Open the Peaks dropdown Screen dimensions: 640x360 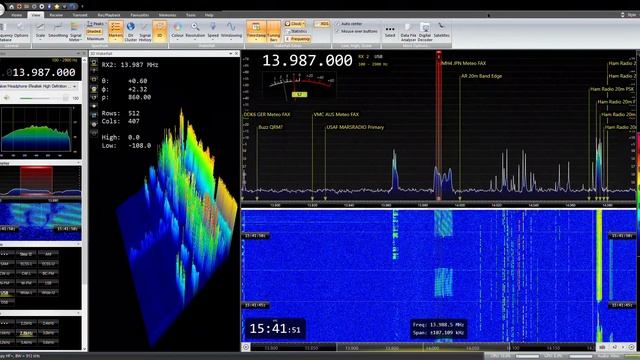pyautogui.click(x=96, y=24)
